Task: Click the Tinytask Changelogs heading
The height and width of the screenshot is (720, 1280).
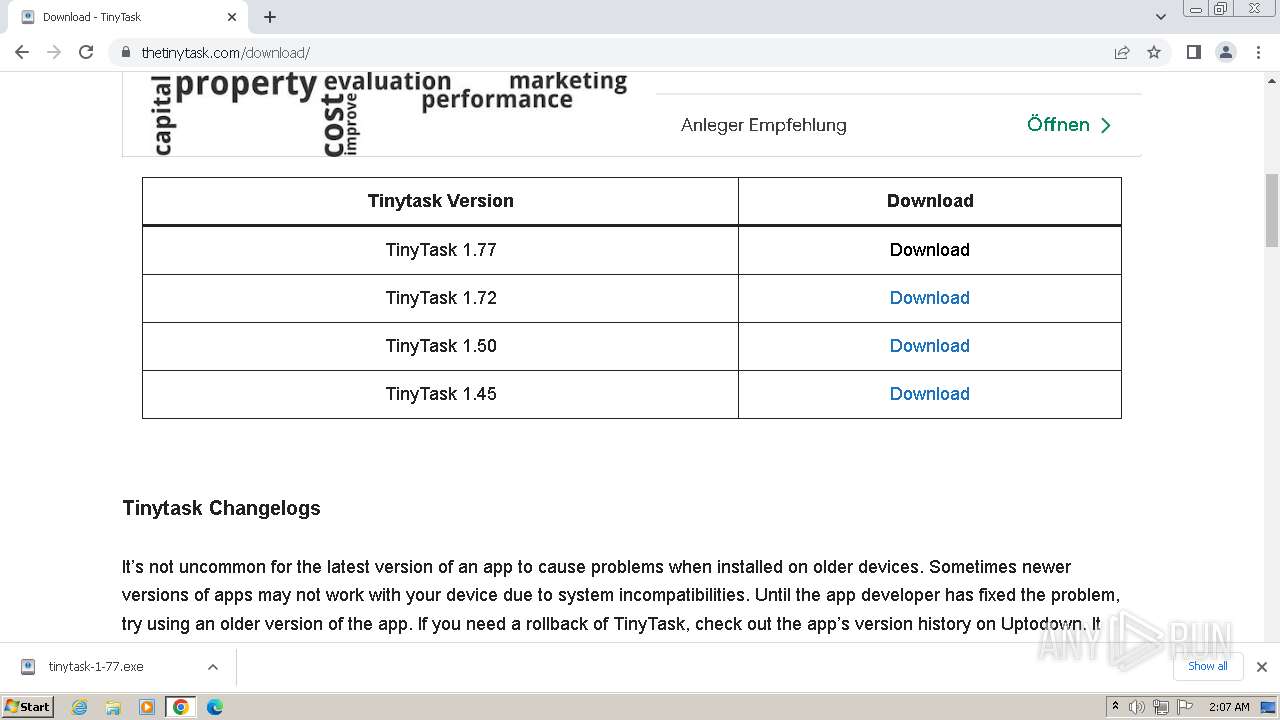Action: 221,508
